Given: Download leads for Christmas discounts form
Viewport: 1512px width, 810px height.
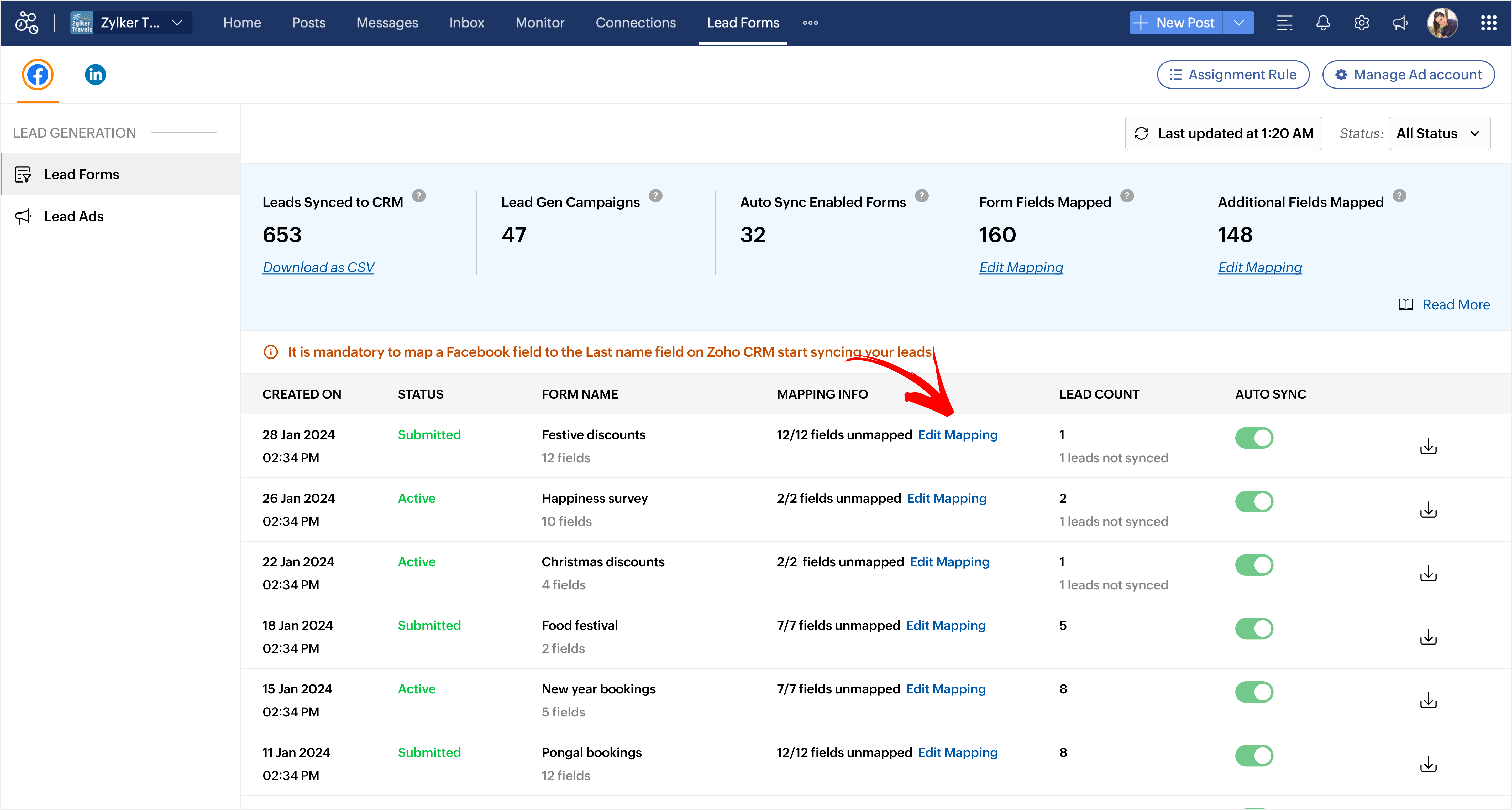Looking at the screenshot, I should (x=1428, y=573).
